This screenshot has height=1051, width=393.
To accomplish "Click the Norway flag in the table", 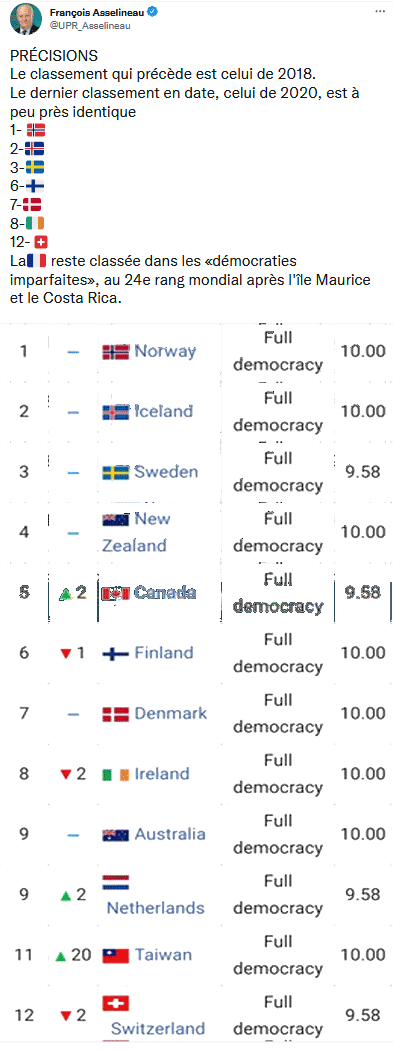I will coord(115,351).
